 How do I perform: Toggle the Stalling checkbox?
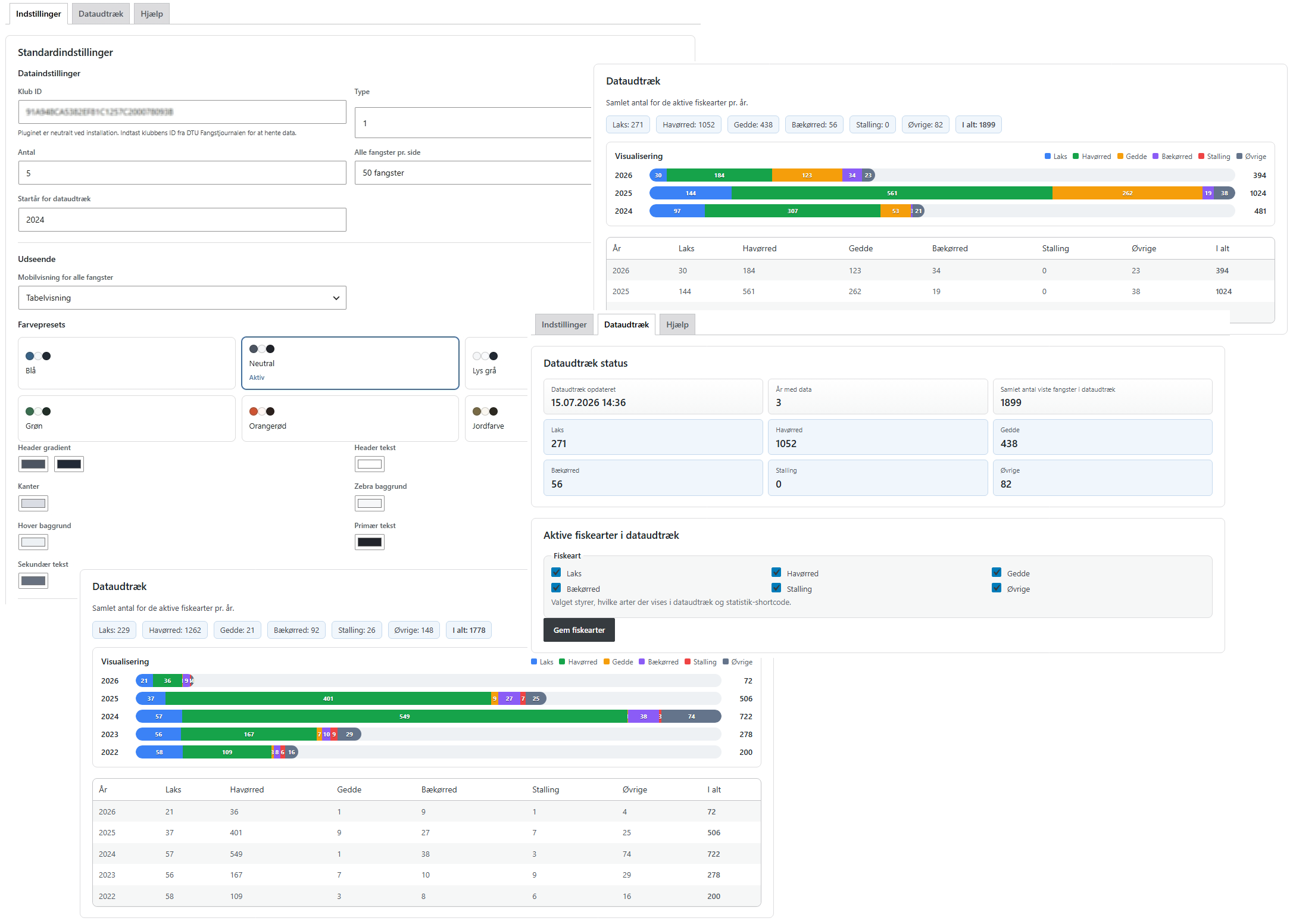[776, 588]
